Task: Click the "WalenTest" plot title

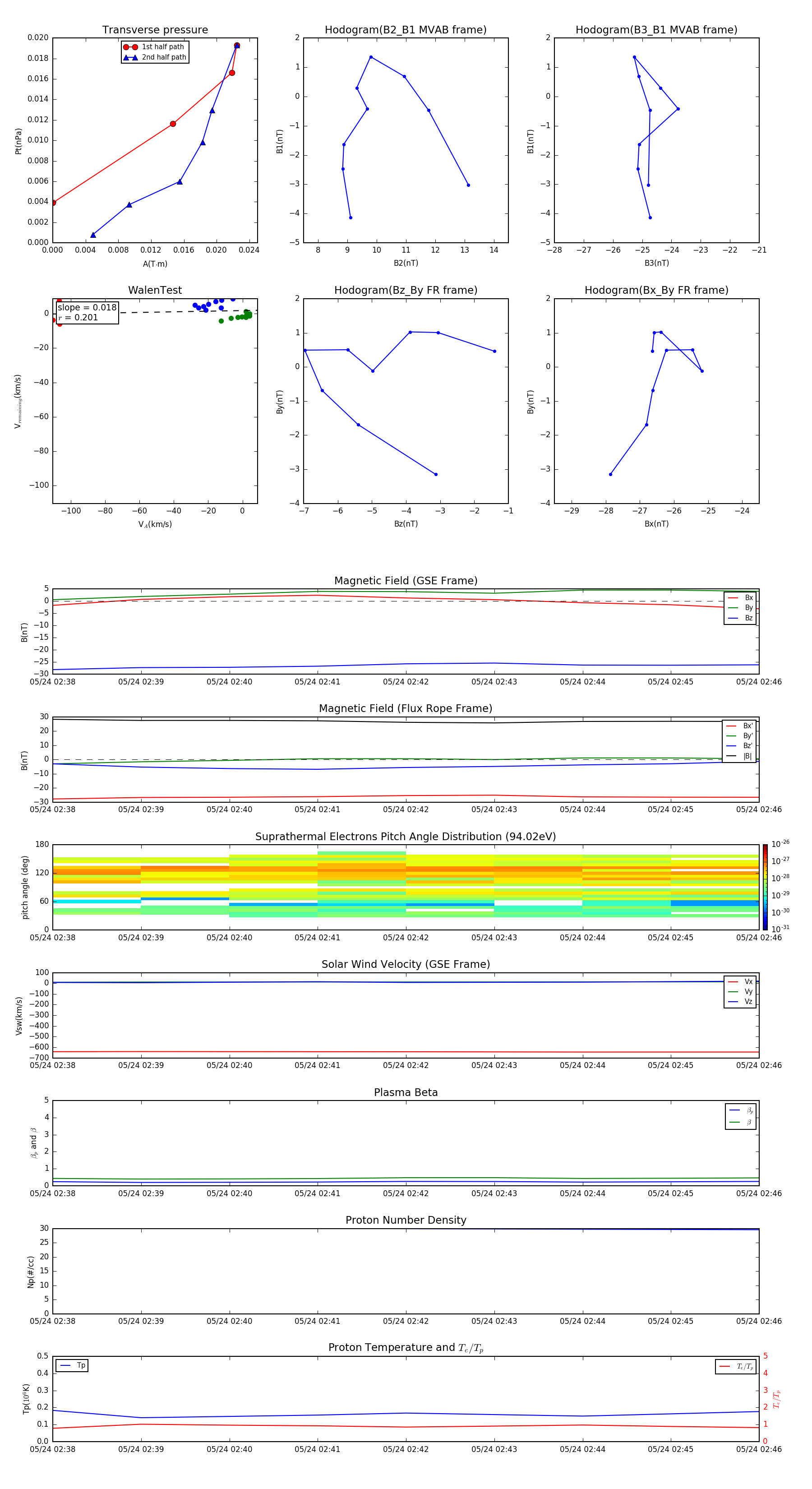Action: (155, 290)
